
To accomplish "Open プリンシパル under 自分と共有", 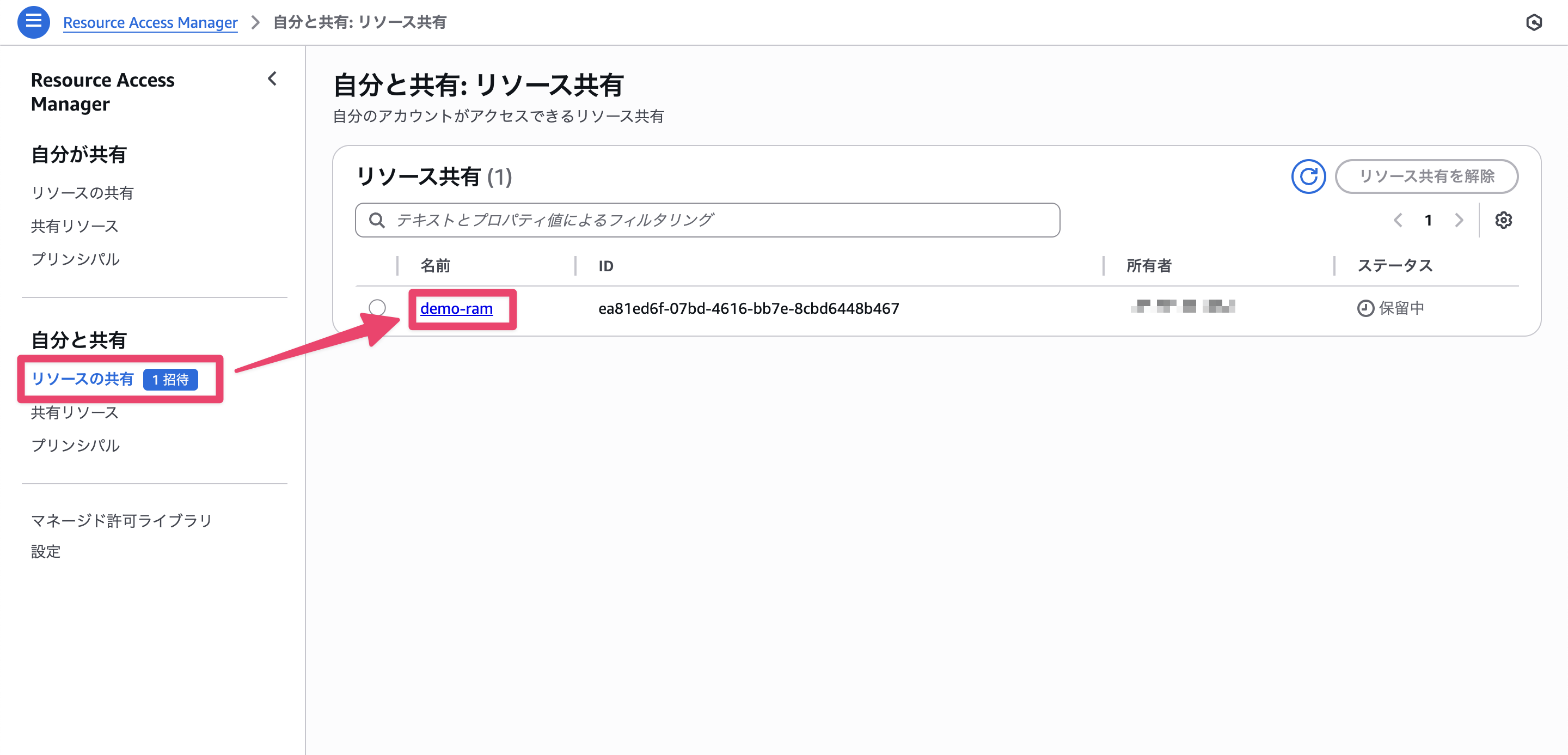I will (x=75, y=445).
